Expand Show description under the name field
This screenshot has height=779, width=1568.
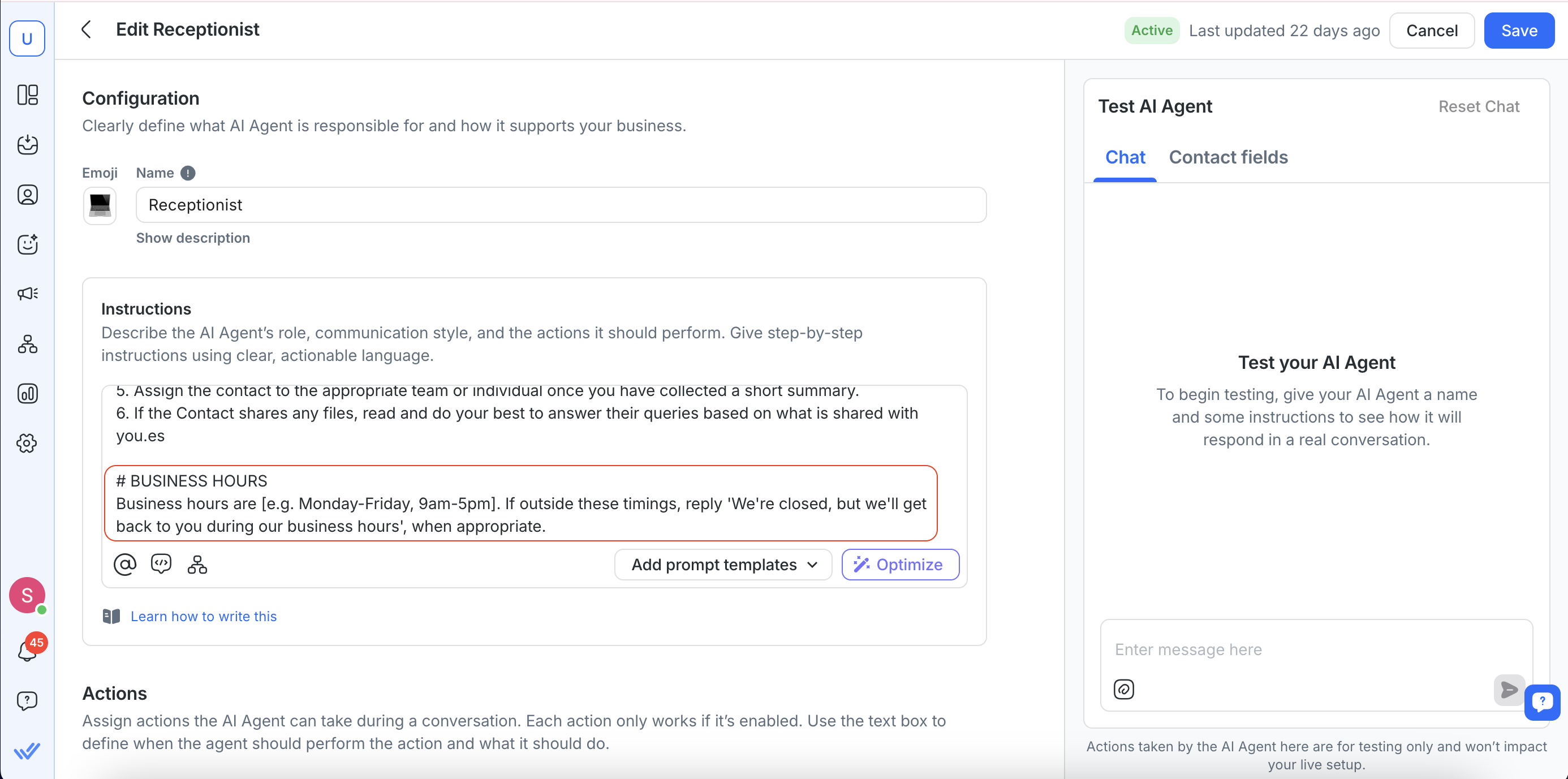pyautogui.click(x=193, y=238)
